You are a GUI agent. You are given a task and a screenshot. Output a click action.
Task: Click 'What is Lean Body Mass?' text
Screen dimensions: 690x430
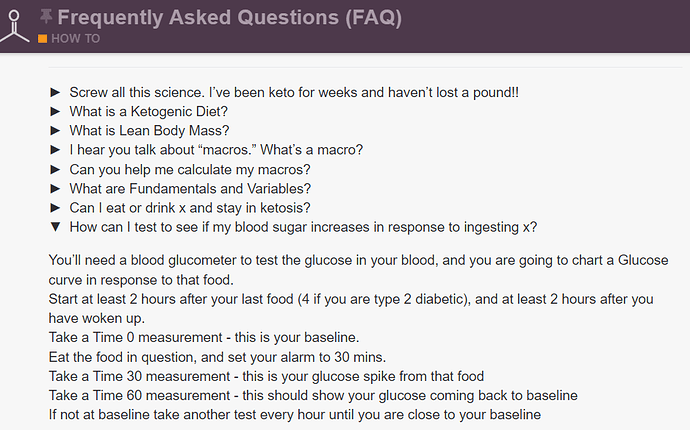click(x=149, y=131)
